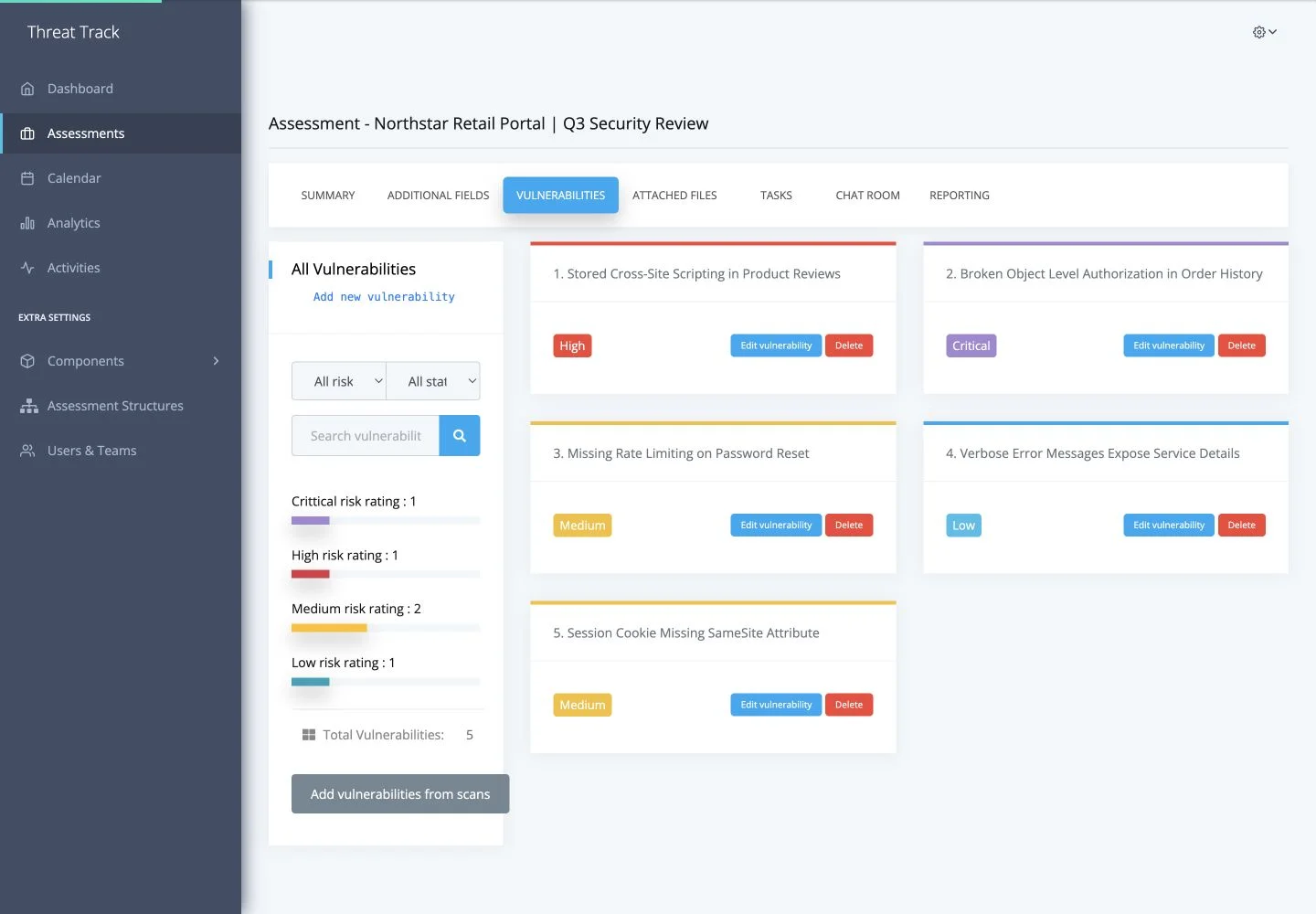Click the Total Vulnerabilities grid icon

pyautogui.click(x=309, y=735)
